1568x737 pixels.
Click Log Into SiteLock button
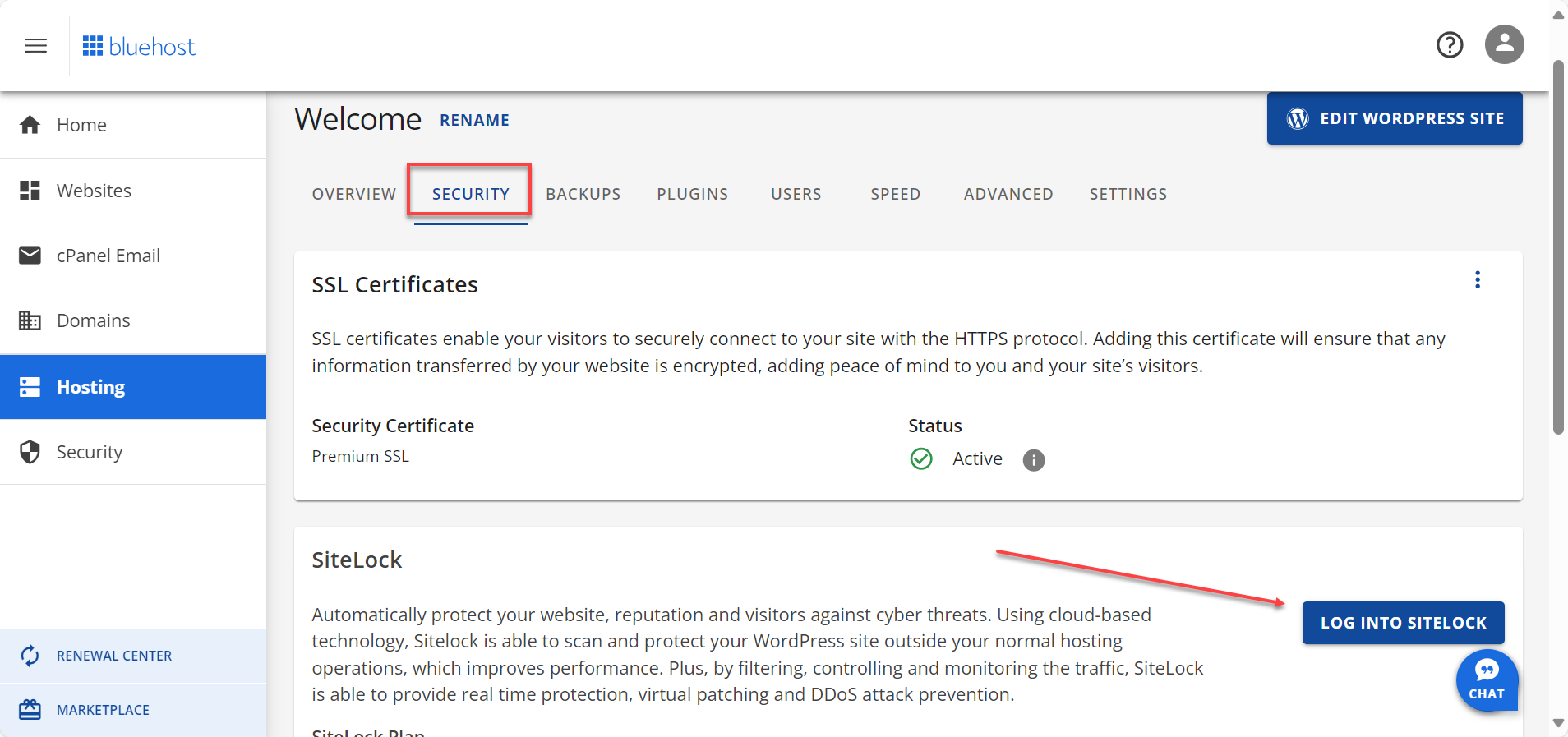(1403, 623)
